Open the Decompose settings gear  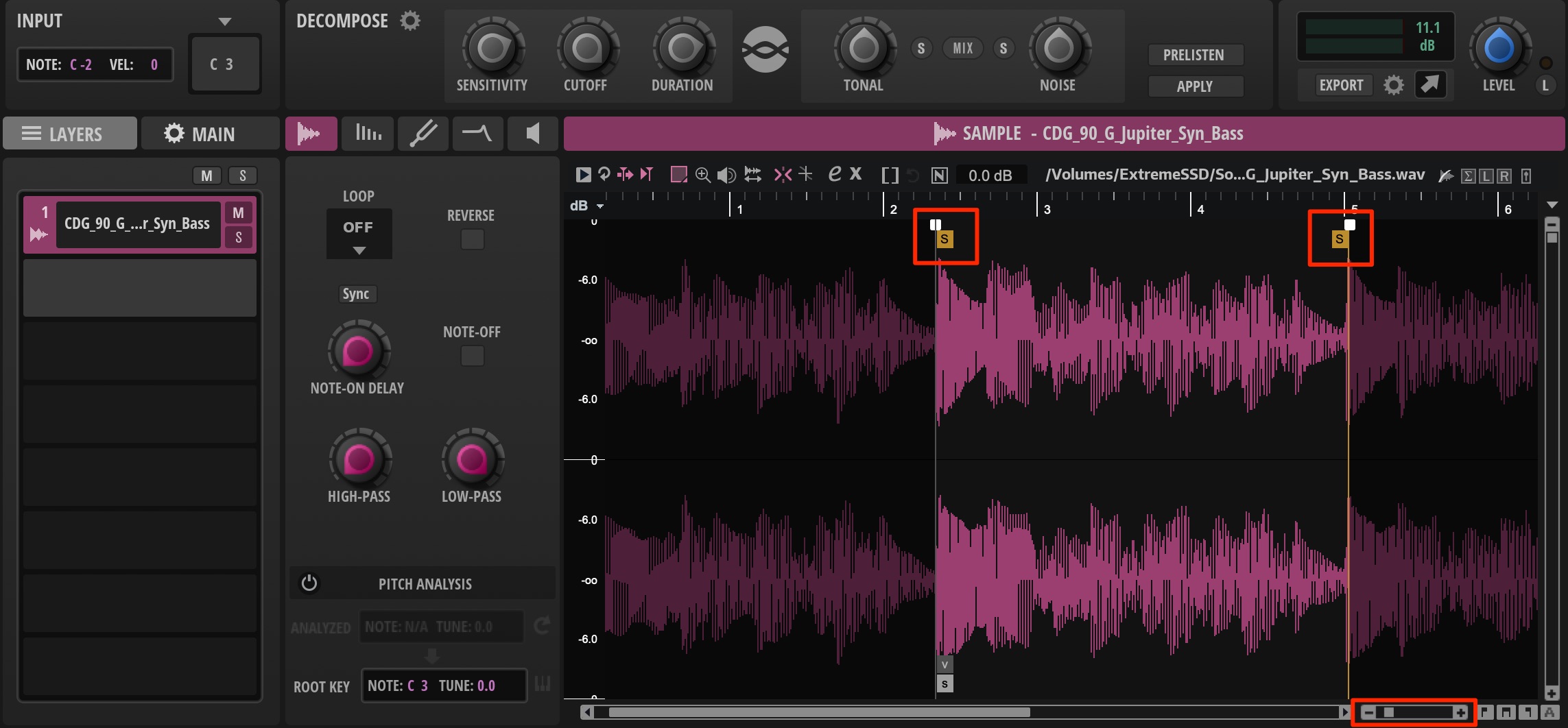point(410,21)
